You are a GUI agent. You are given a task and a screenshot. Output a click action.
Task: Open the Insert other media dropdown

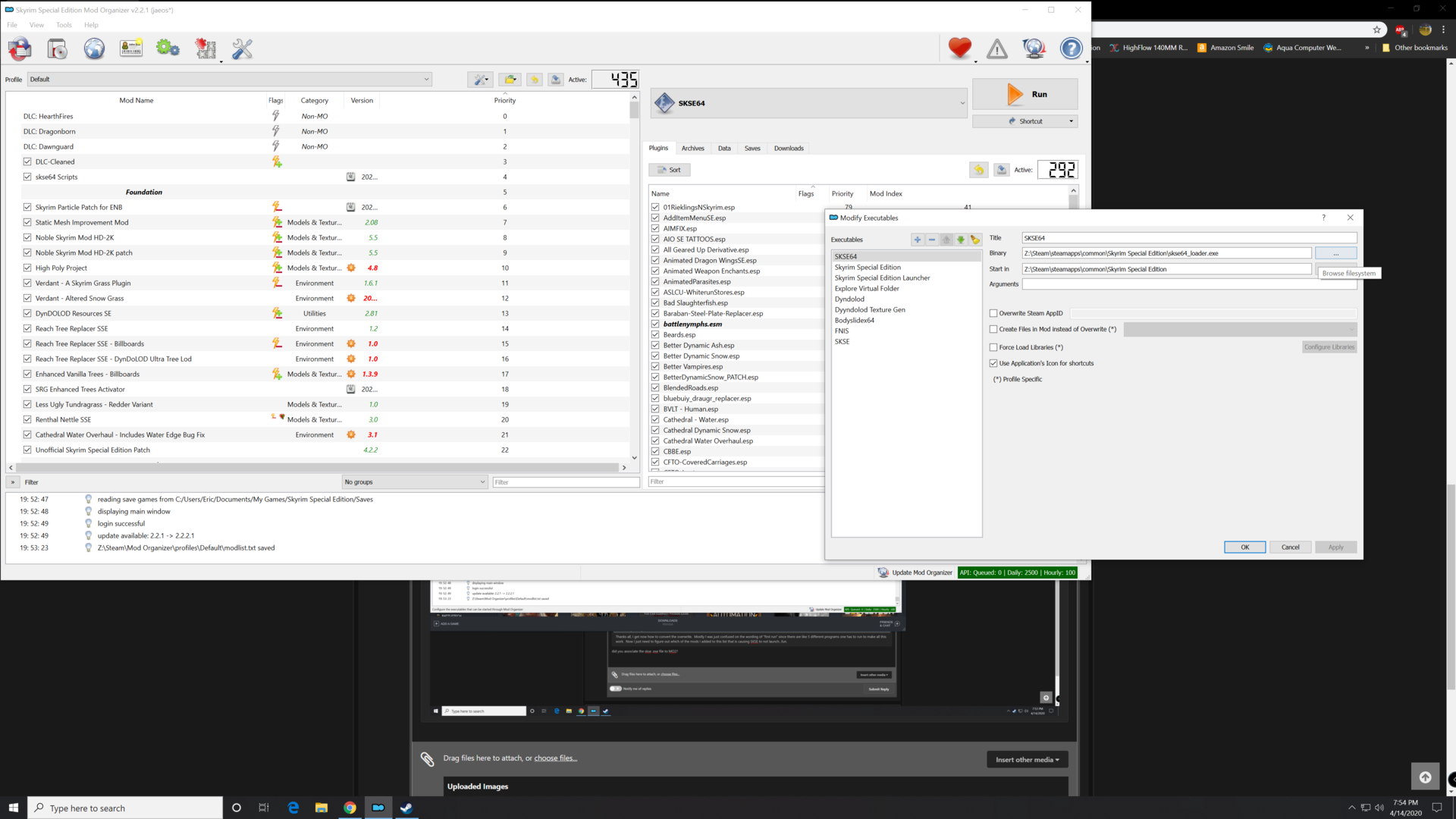coord(1027,760)
